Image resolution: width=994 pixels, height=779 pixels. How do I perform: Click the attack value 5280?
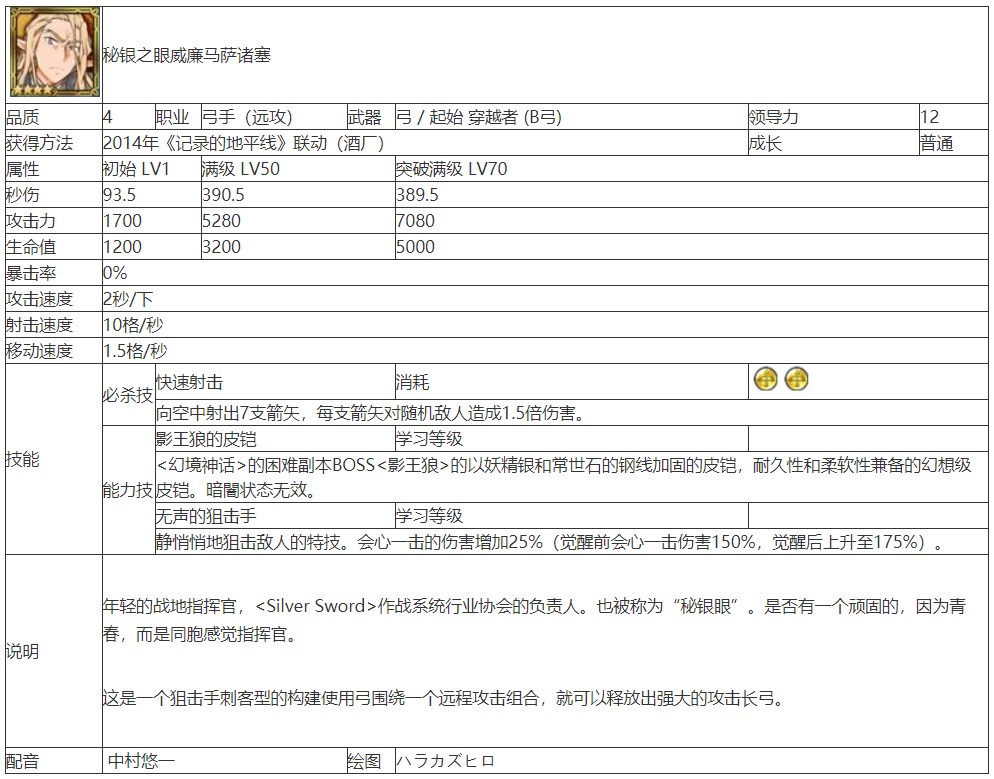coord(221,221)
